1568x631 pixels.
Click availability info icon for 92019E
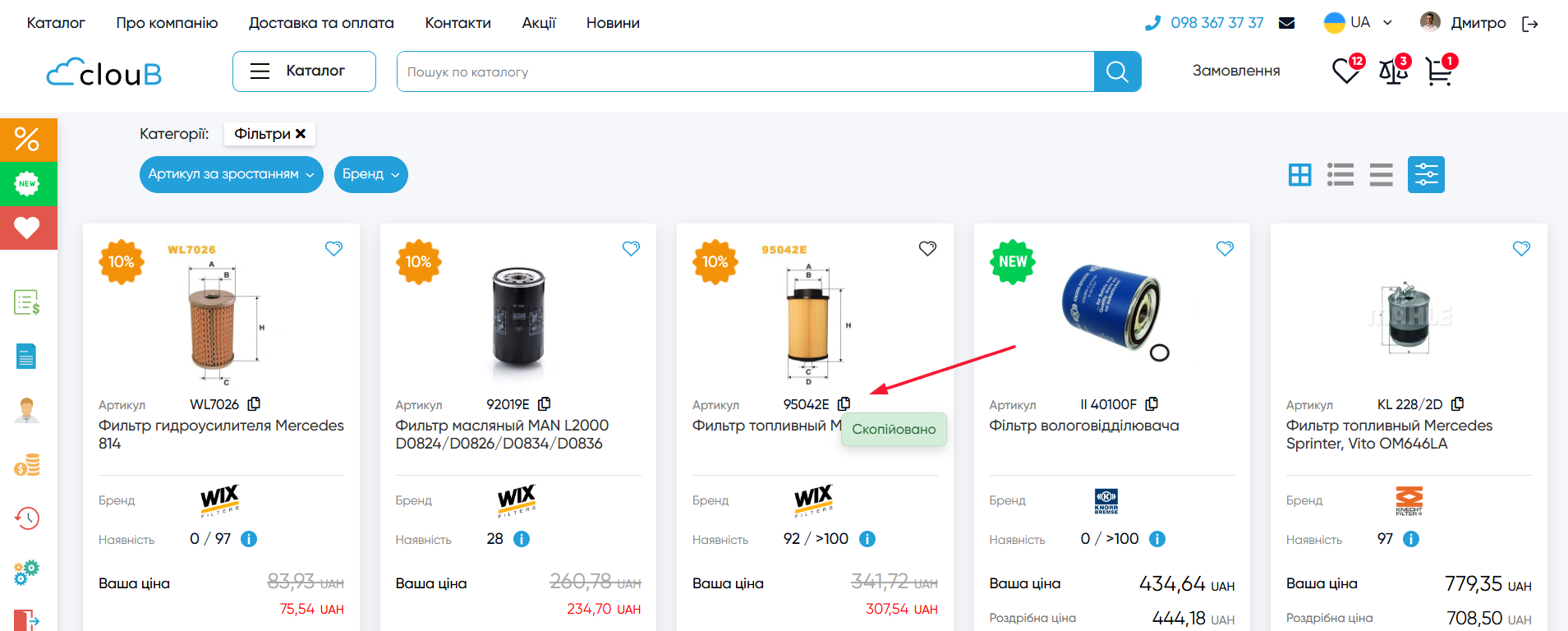click(x=522, y=539)
